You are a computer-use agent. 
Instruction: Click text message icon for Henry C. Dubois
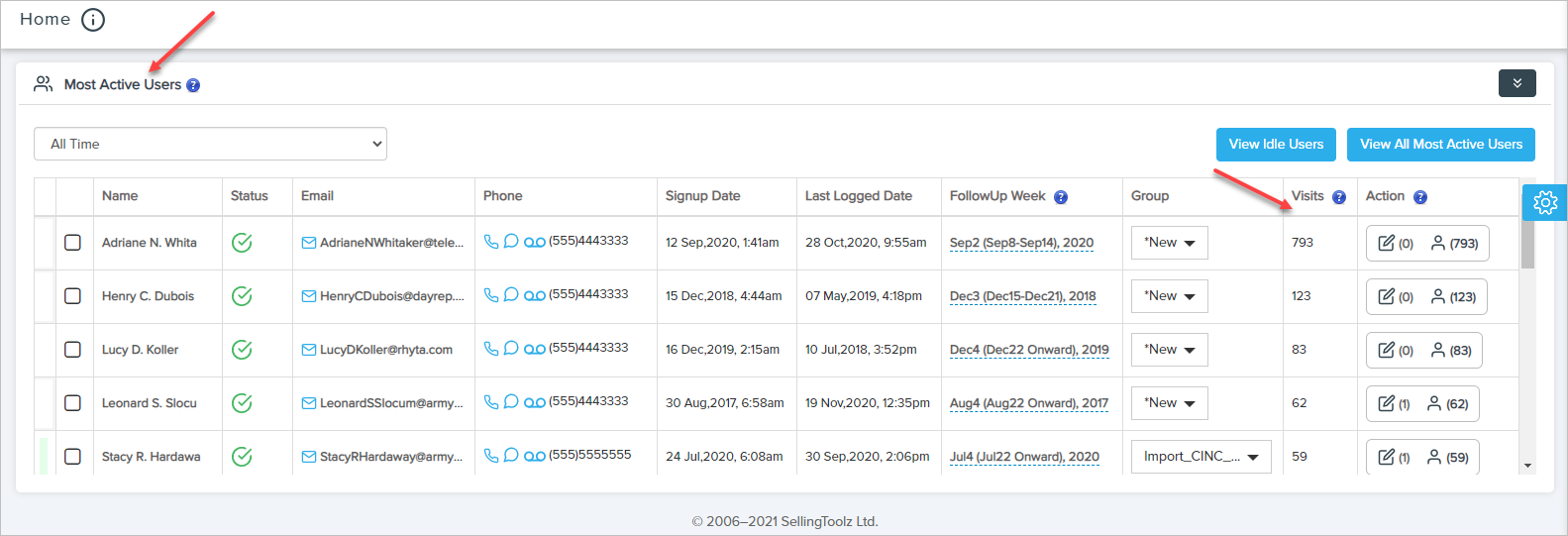click(511, 294)
